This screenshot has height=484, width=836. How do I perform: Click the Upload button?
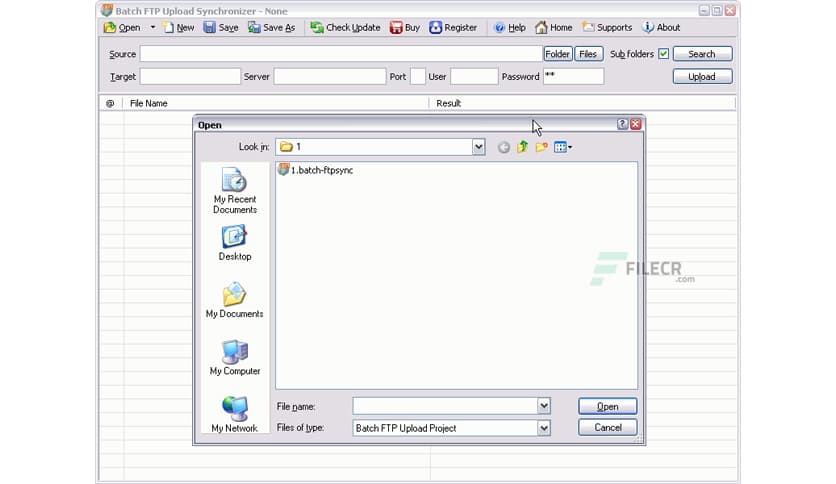click(703, 77)
